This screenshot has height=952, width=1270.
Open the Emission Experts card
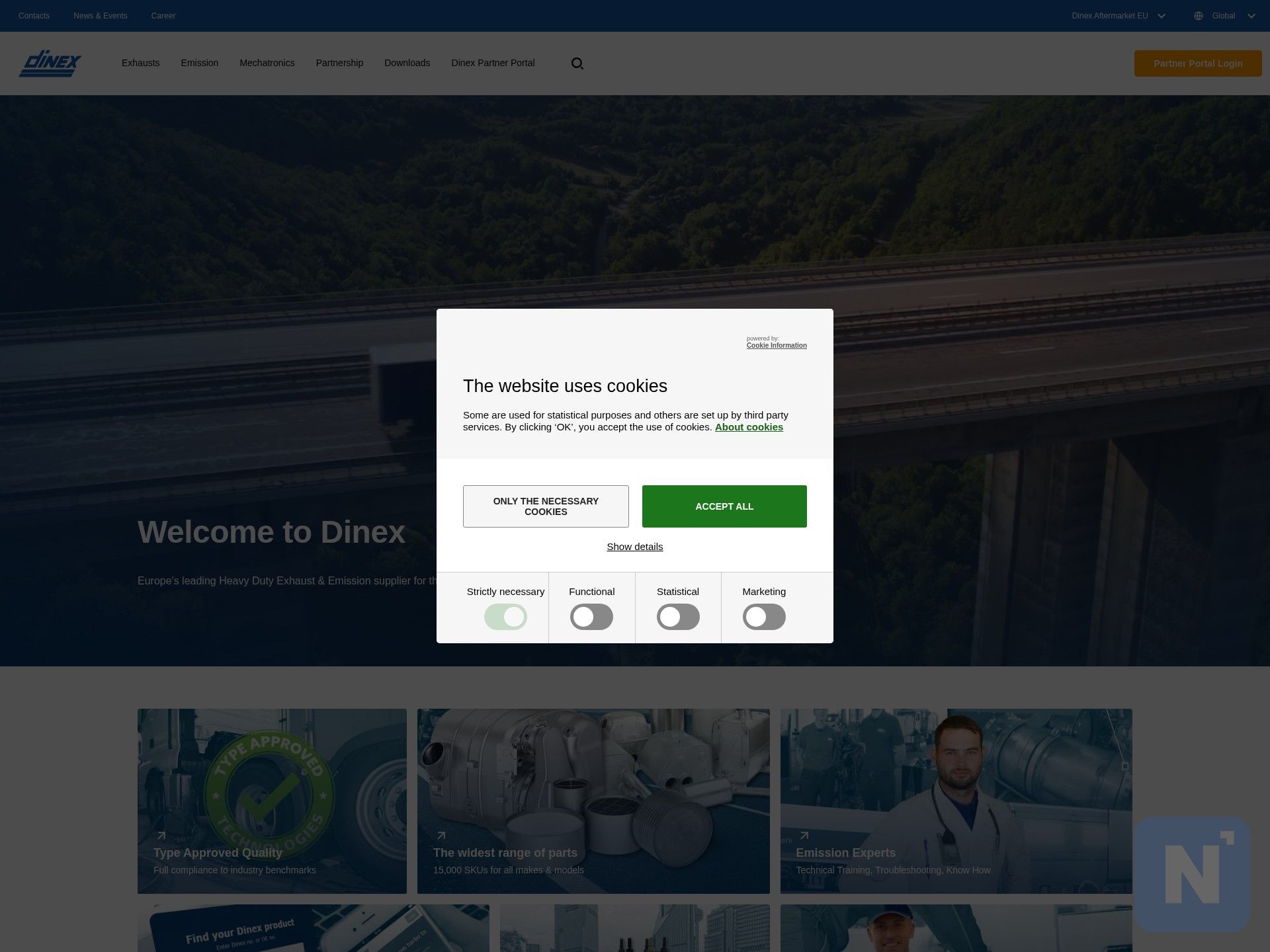[956, 801]
